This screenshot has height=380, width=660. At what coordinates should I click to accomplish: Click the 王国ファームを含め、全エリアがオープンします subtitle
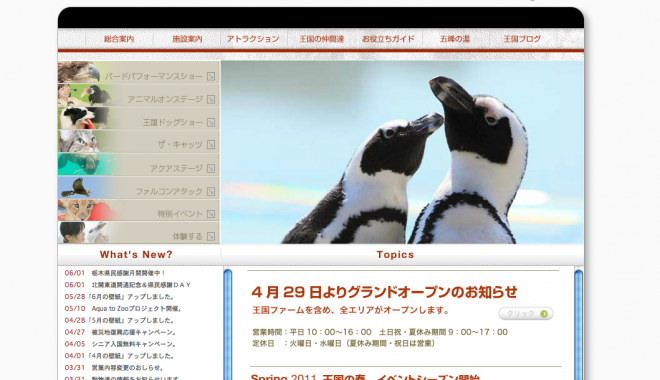pos(351,311)
